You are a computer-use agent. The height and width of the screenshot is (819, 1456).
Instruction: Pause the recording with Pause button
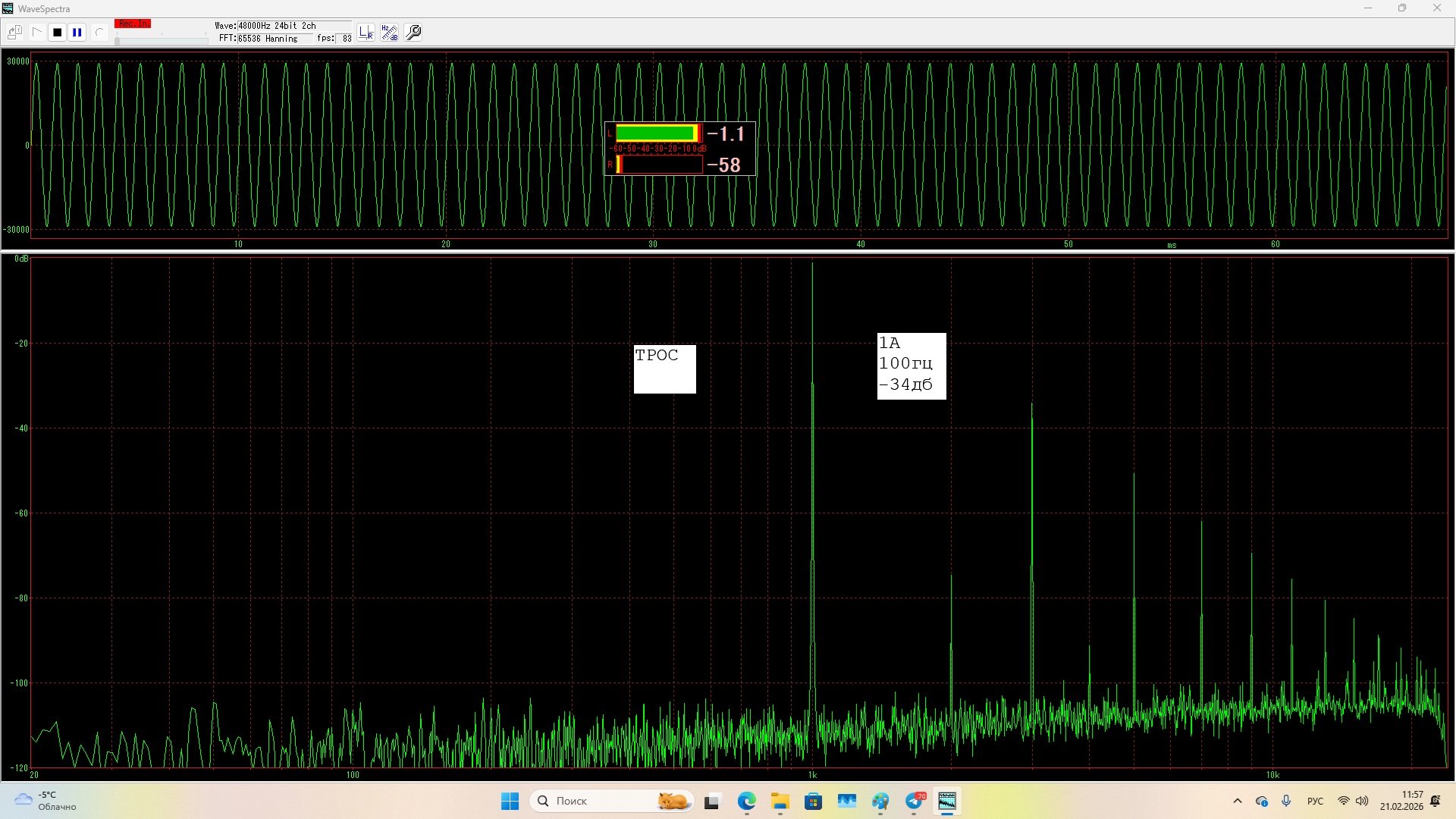pos(77,33)
